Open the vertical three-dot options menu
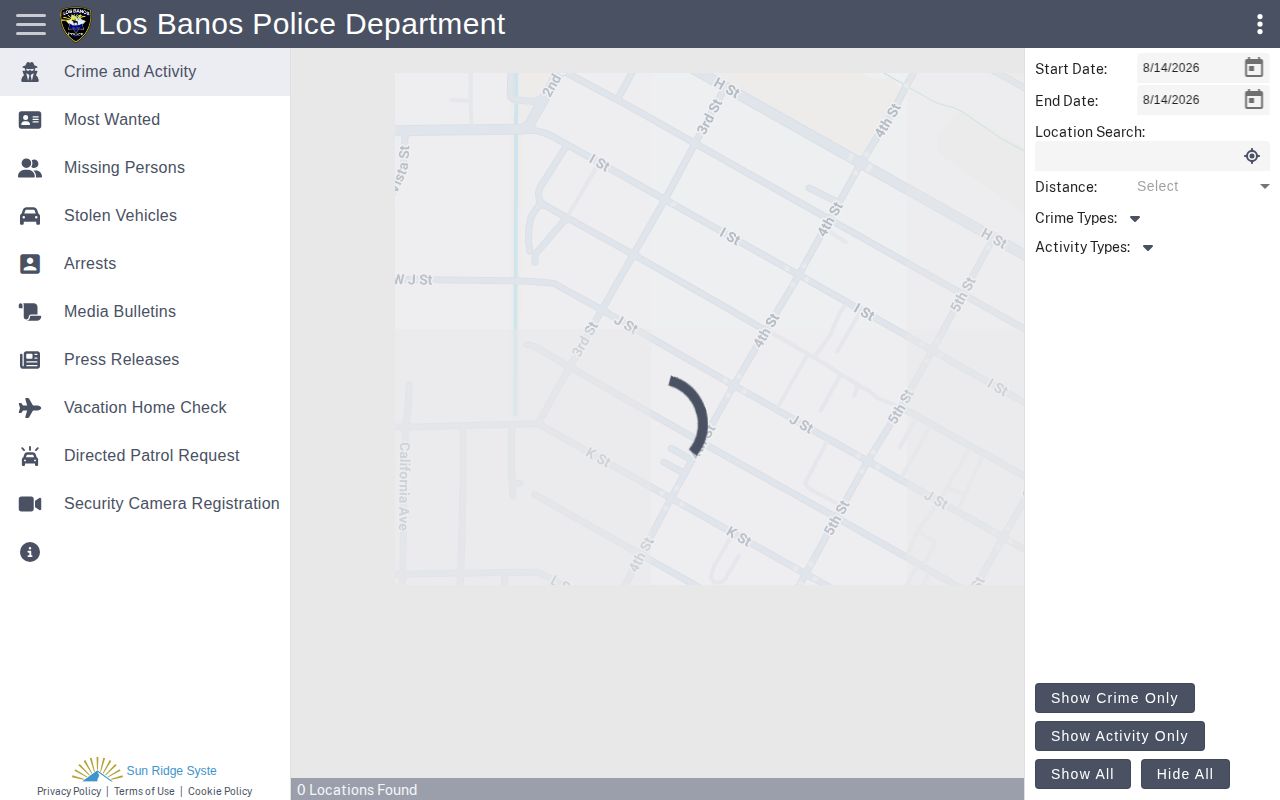 tap(1260, 24)
